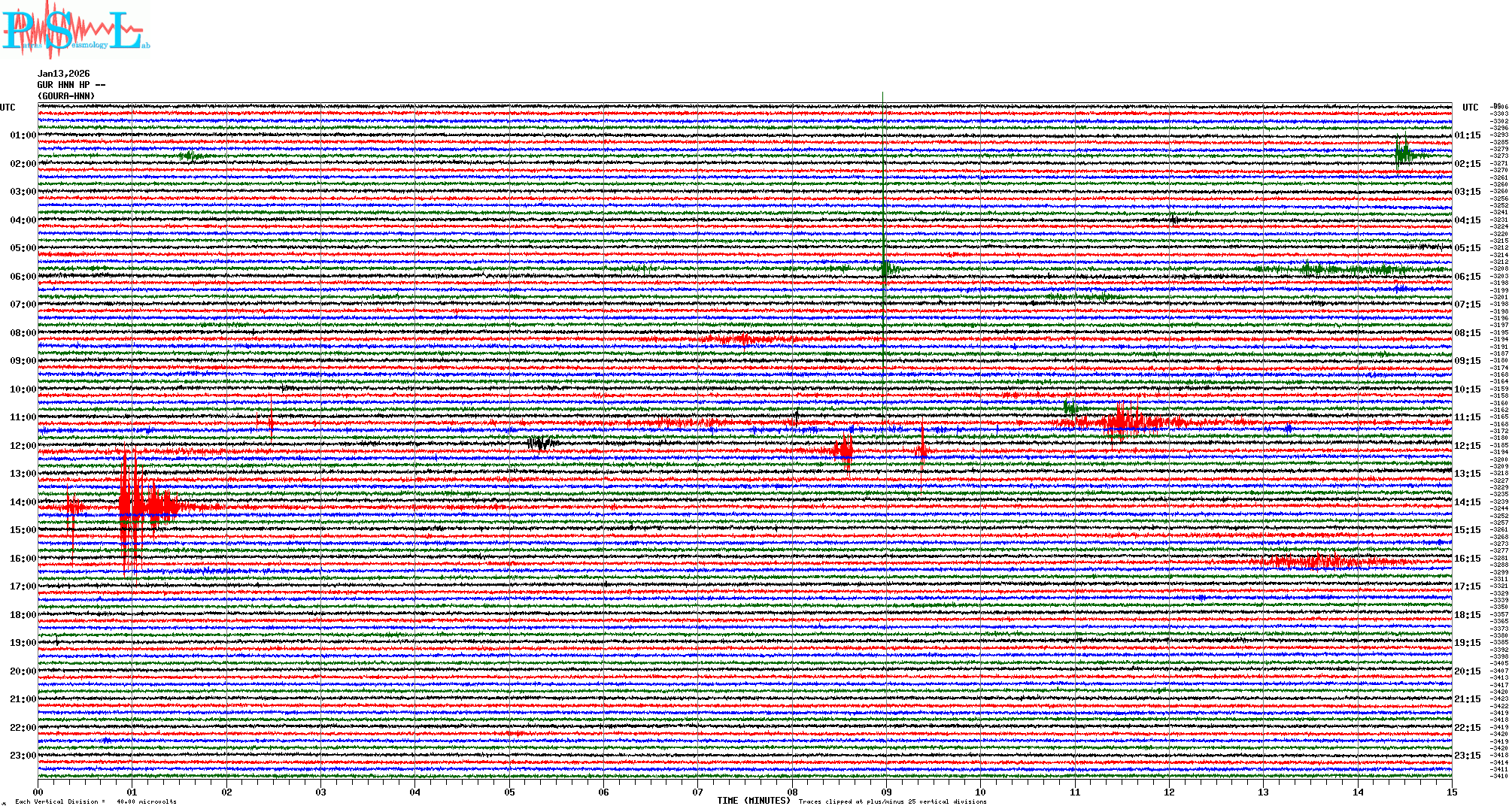Click the 14:00 UTC row label on left
The width and height of the screenshot is (1512, 812).
pos(23,502)
